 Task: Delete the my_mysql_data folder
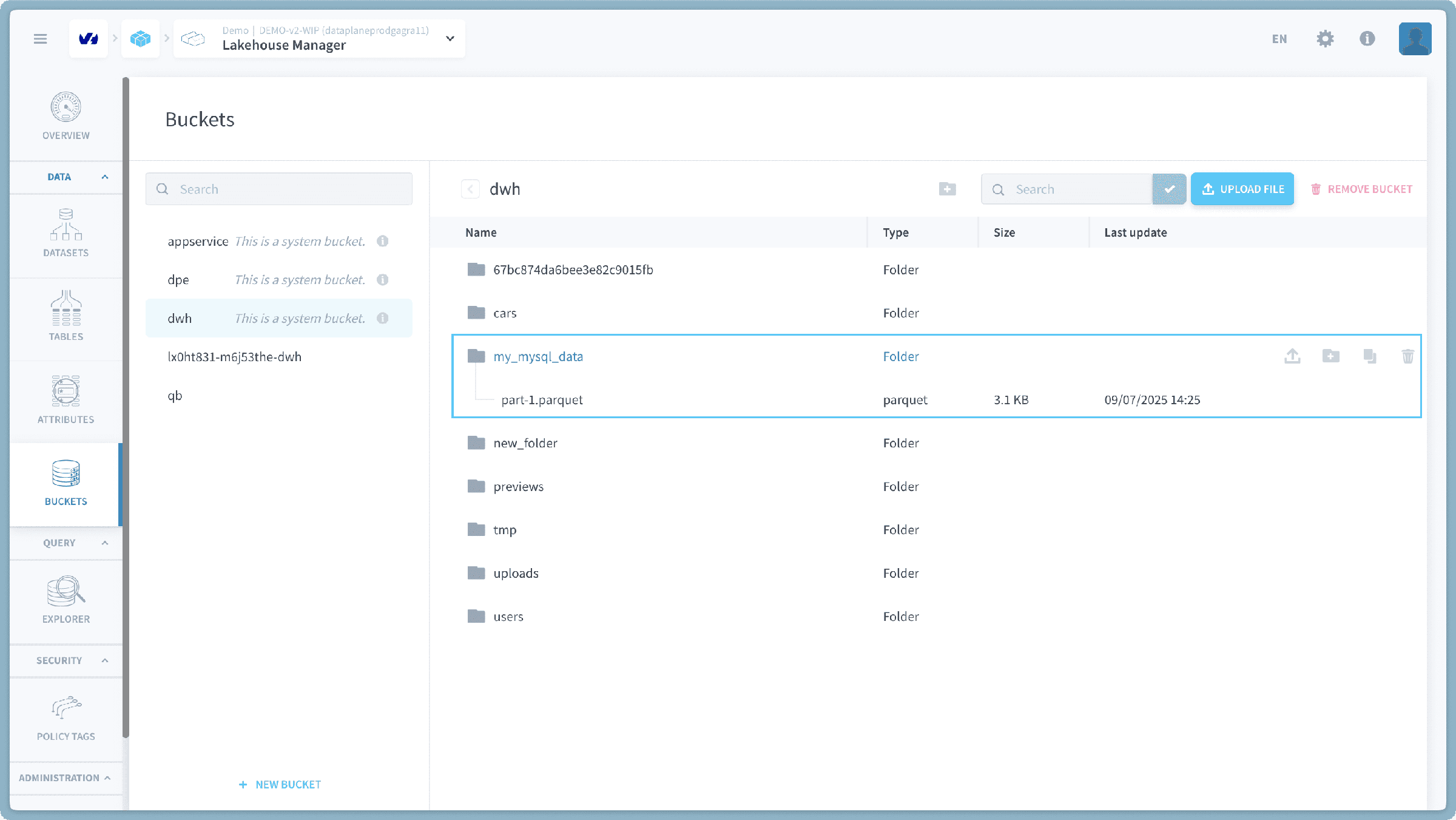1408,356
